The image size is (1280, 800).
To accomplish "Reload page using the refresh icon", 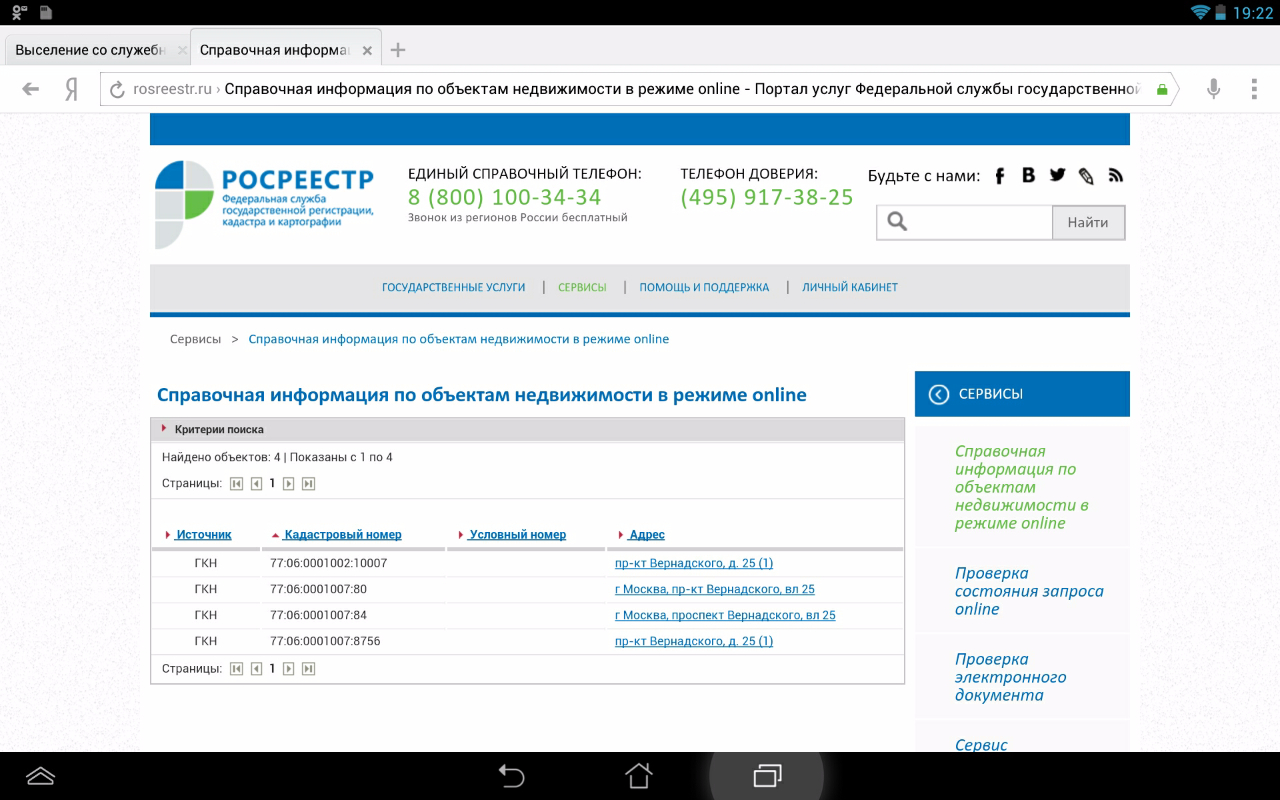I will (117, 89).
